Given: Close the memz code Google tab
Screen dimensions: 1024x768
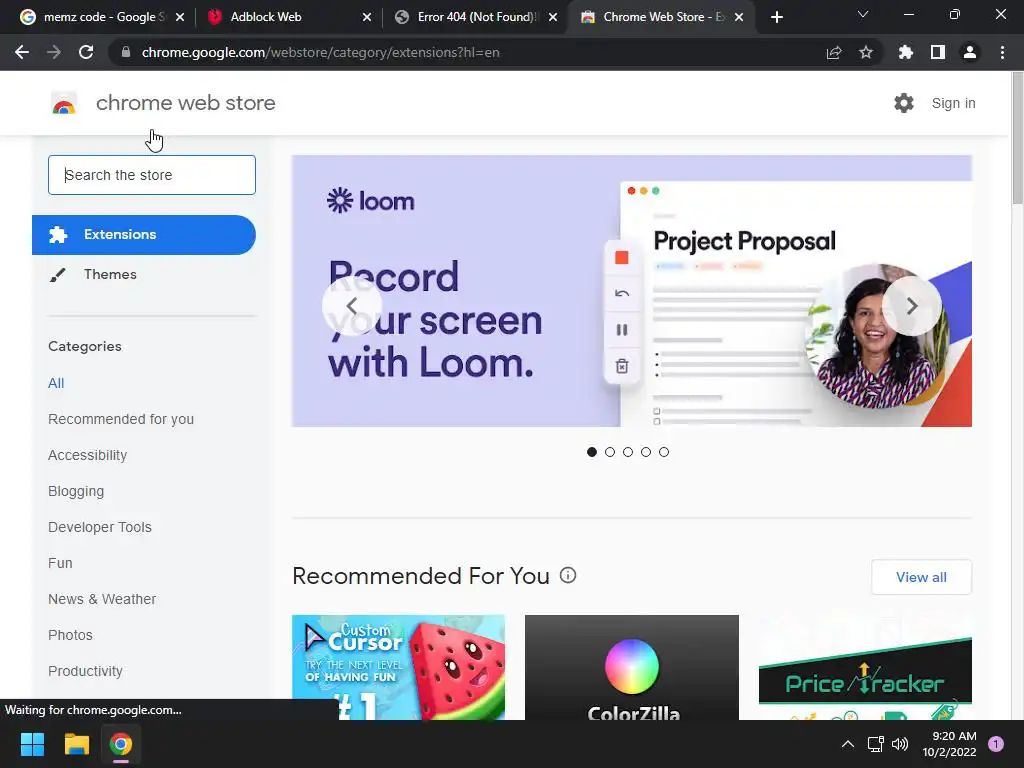Looking at the screenshot, I should tap(180, 17).
